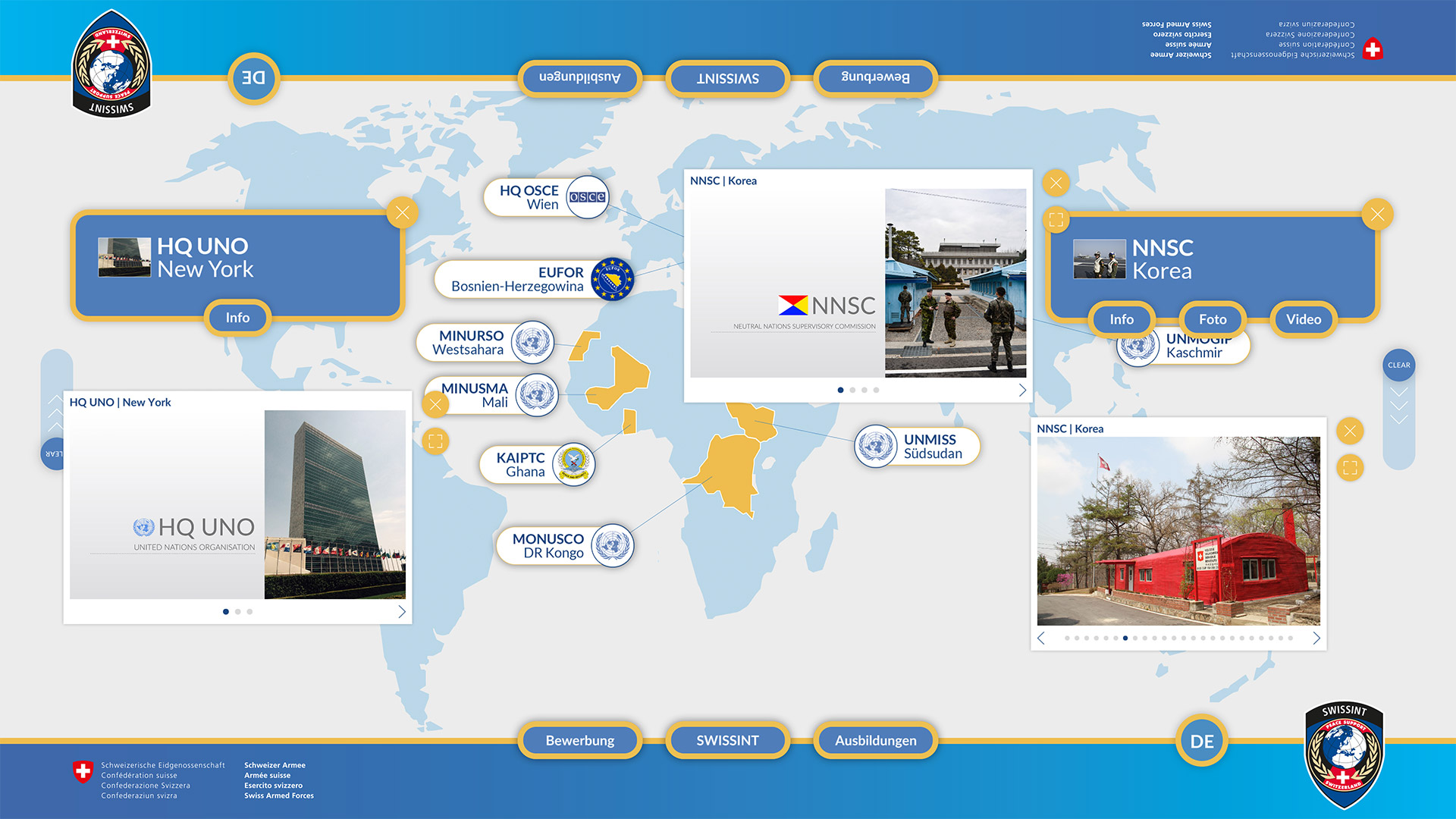Image resolution: width=1456 pixels, height=819 pixels.
Task: Click the SWISSINT badge logo bottom right
Action: [x=1344, y=755]
